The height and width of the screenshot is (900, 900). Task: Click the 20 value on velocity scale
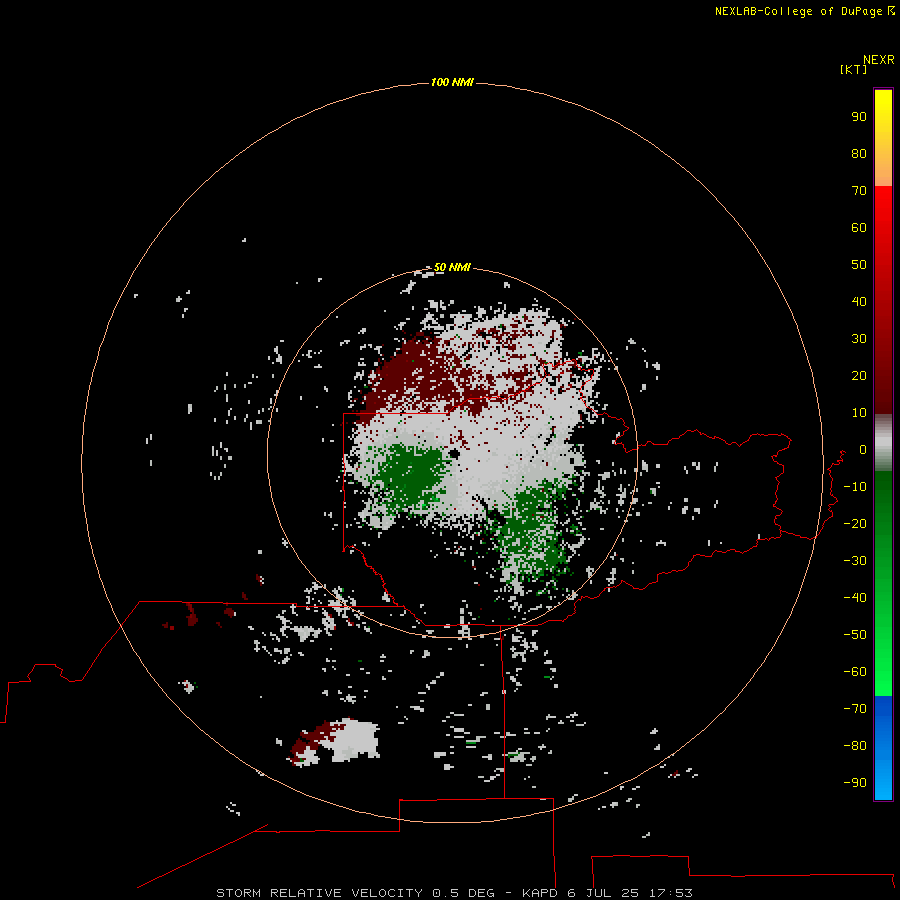(859, 375)
